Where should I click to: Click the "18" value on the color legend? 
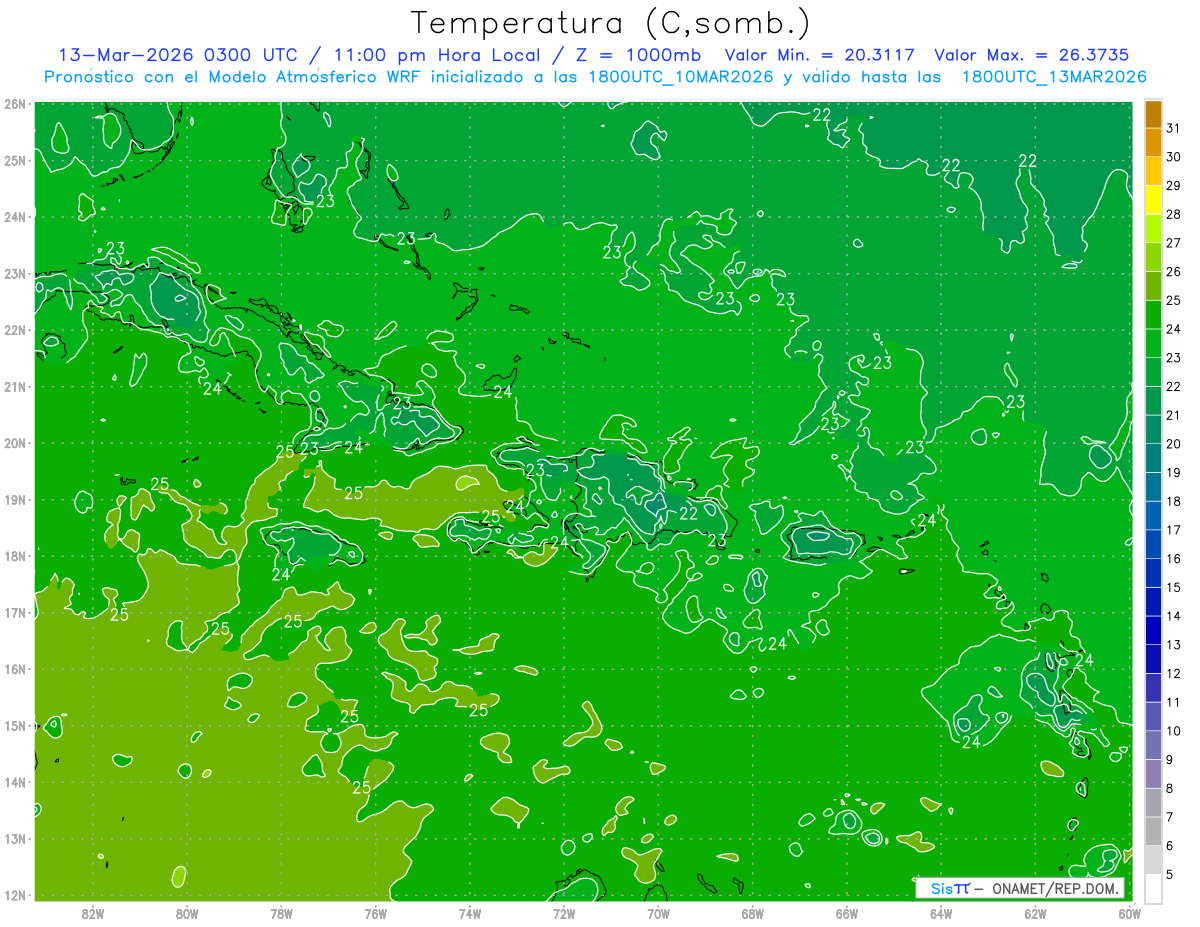tap(1173, 501)
